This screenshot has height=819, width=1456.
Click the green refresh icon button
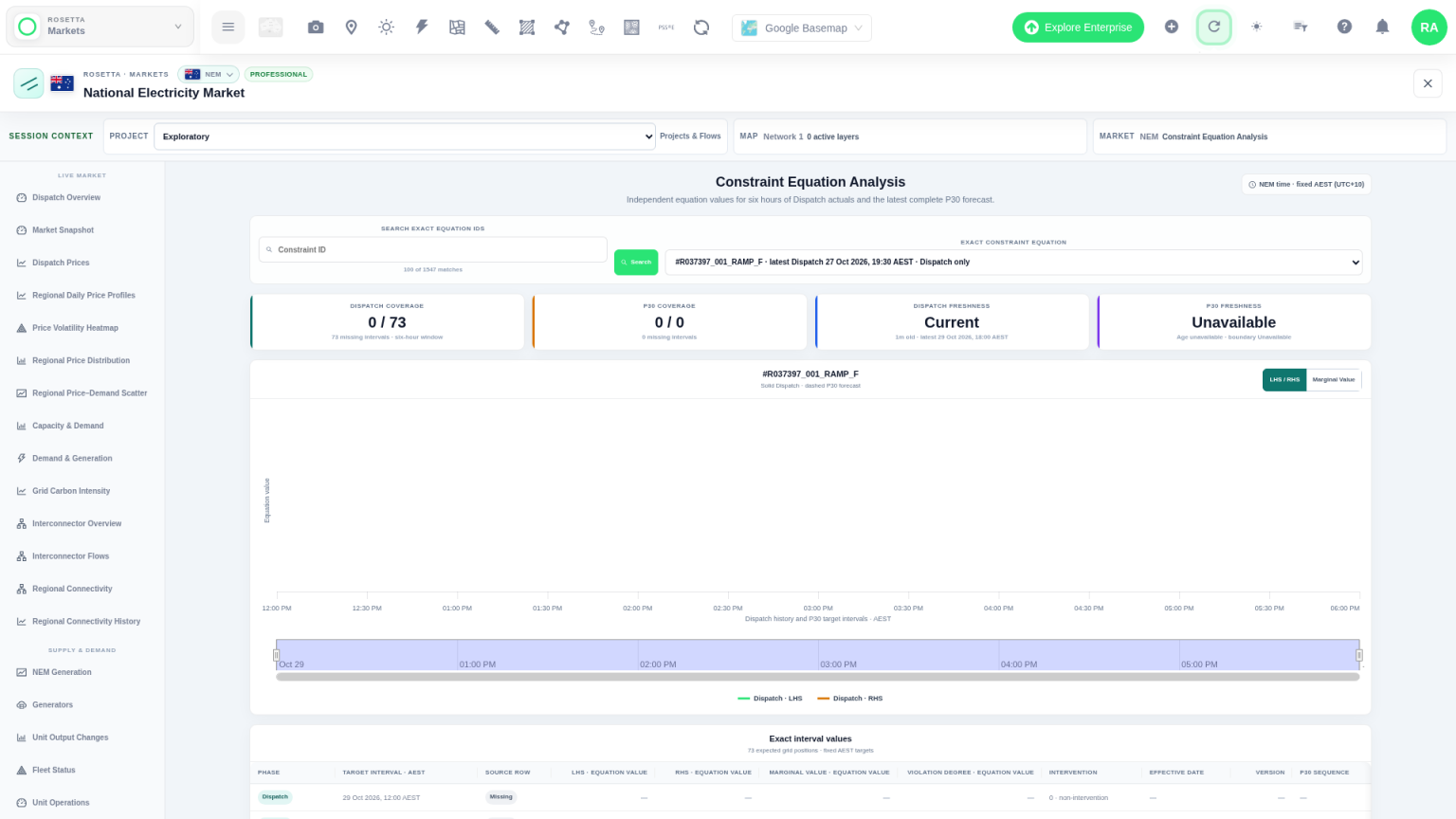(1213, 27)
